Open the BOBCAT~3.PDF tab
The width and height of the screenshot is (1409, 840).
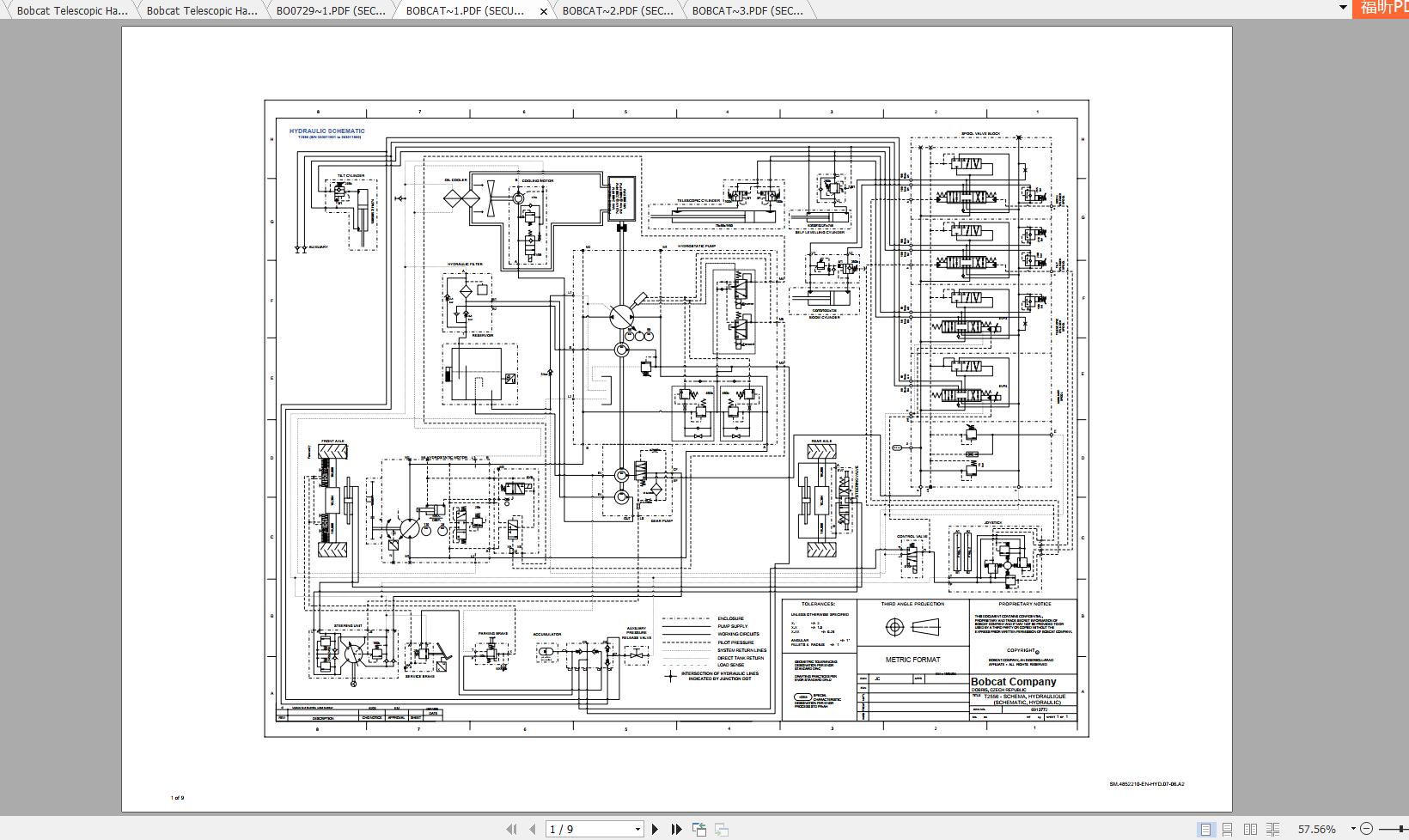click(747, 10)
